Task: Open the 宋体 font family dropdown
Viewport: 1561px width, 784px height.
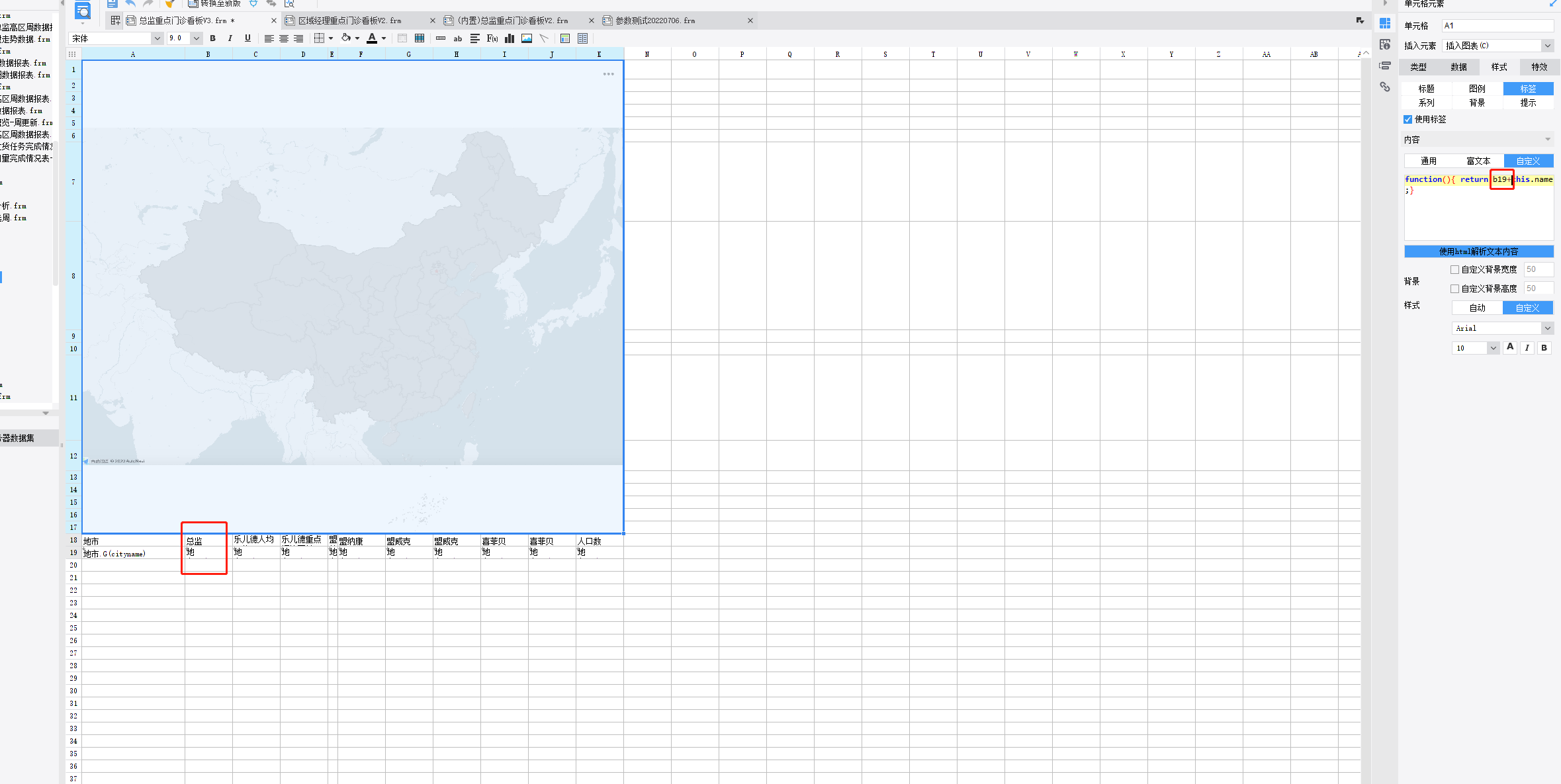Action: 157,38
